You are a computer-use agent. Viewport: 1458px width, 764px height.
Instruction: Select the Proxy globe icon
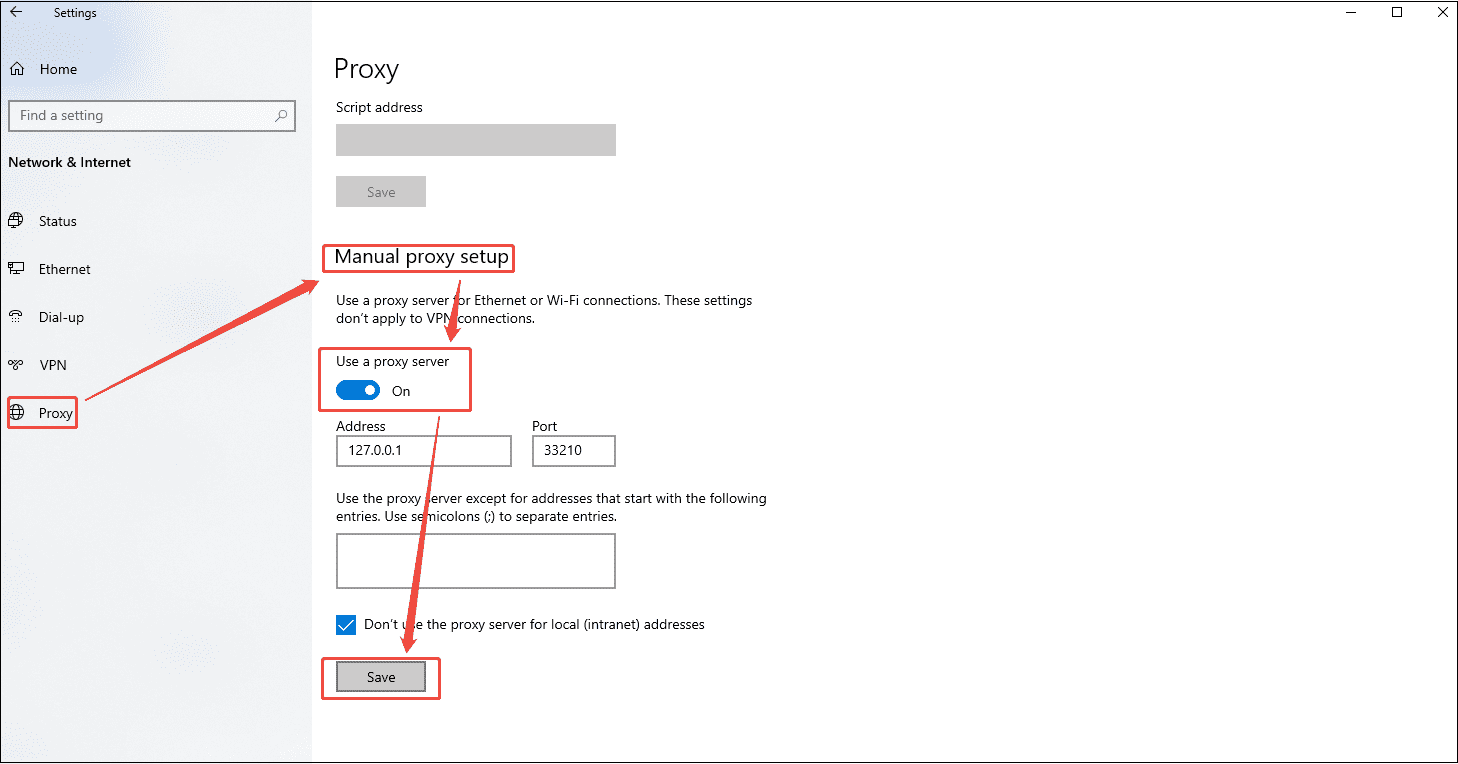point(17,412)
